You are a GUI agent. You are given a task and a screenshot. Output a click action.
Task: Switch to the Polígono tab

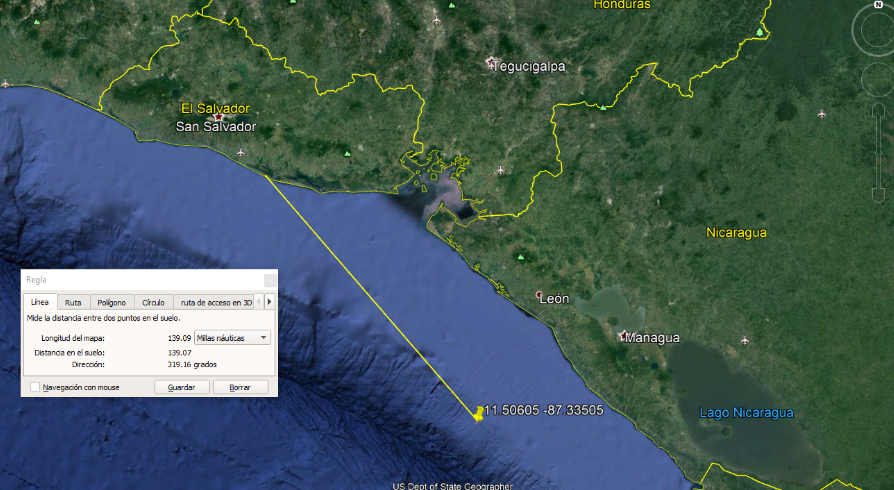112,302
